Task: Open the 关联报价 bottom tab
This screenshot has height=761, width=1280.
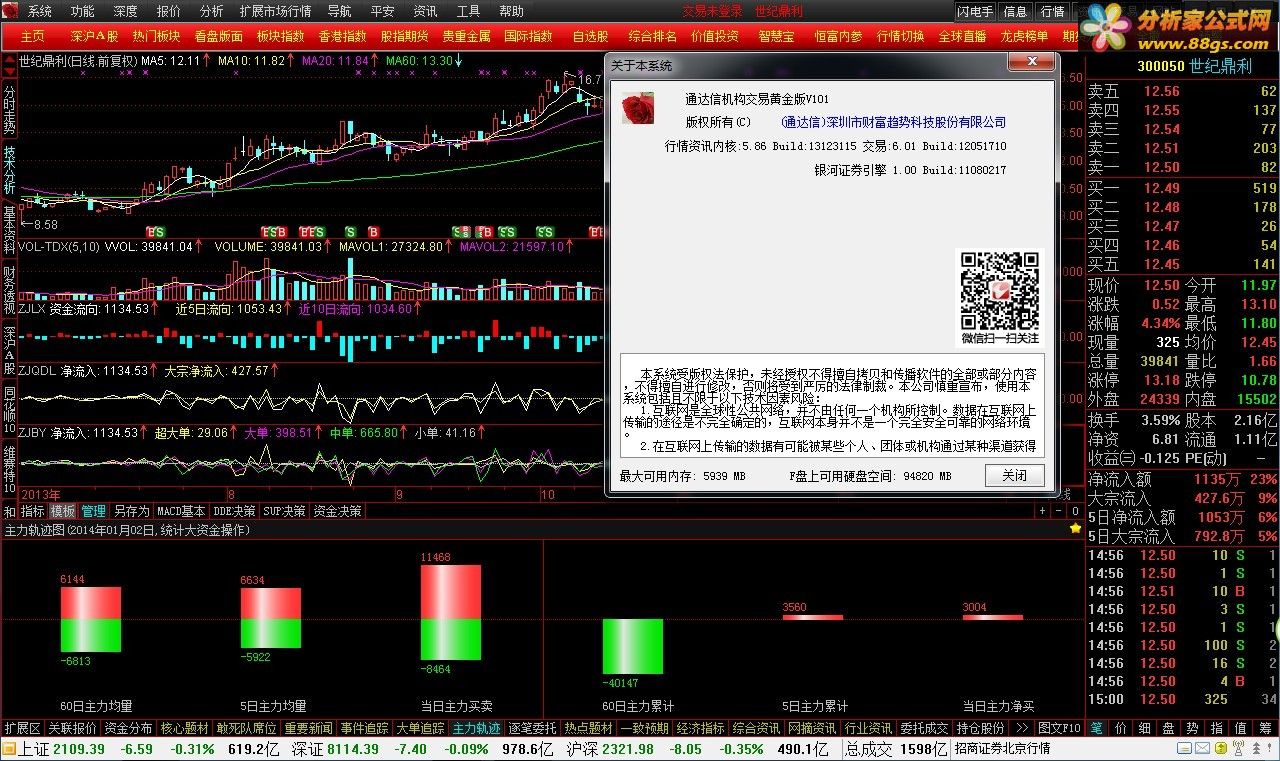Action: click(x=72, y=728)
